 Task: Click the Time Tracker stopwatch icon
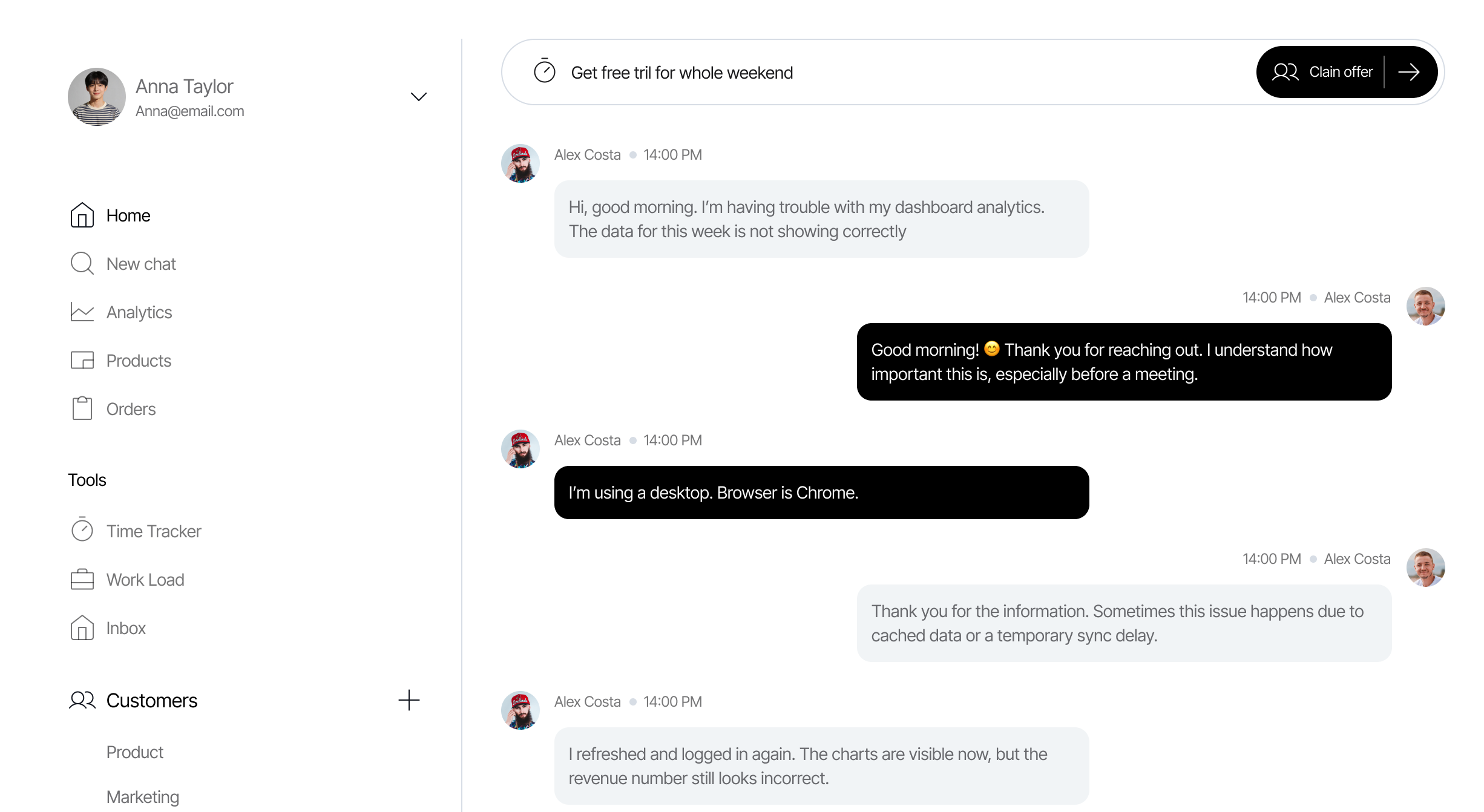click(82, 530)
